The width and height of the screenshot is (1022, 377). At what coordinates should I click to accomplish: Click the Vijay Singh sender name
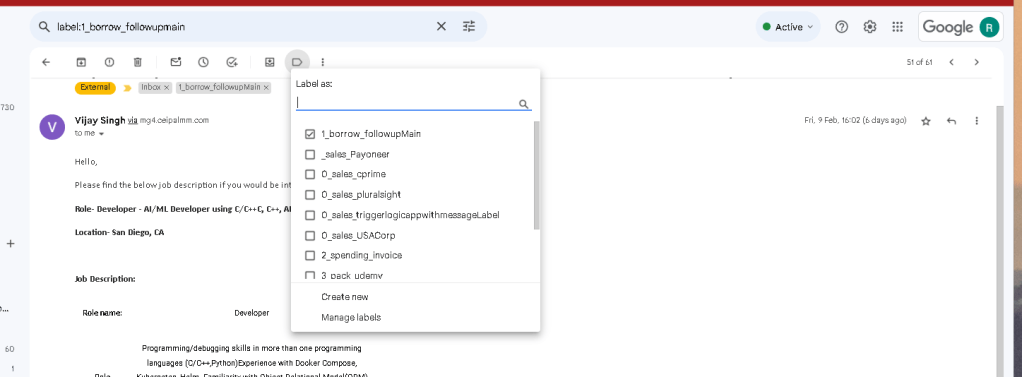pyautogui.click(x=99, y=120)
